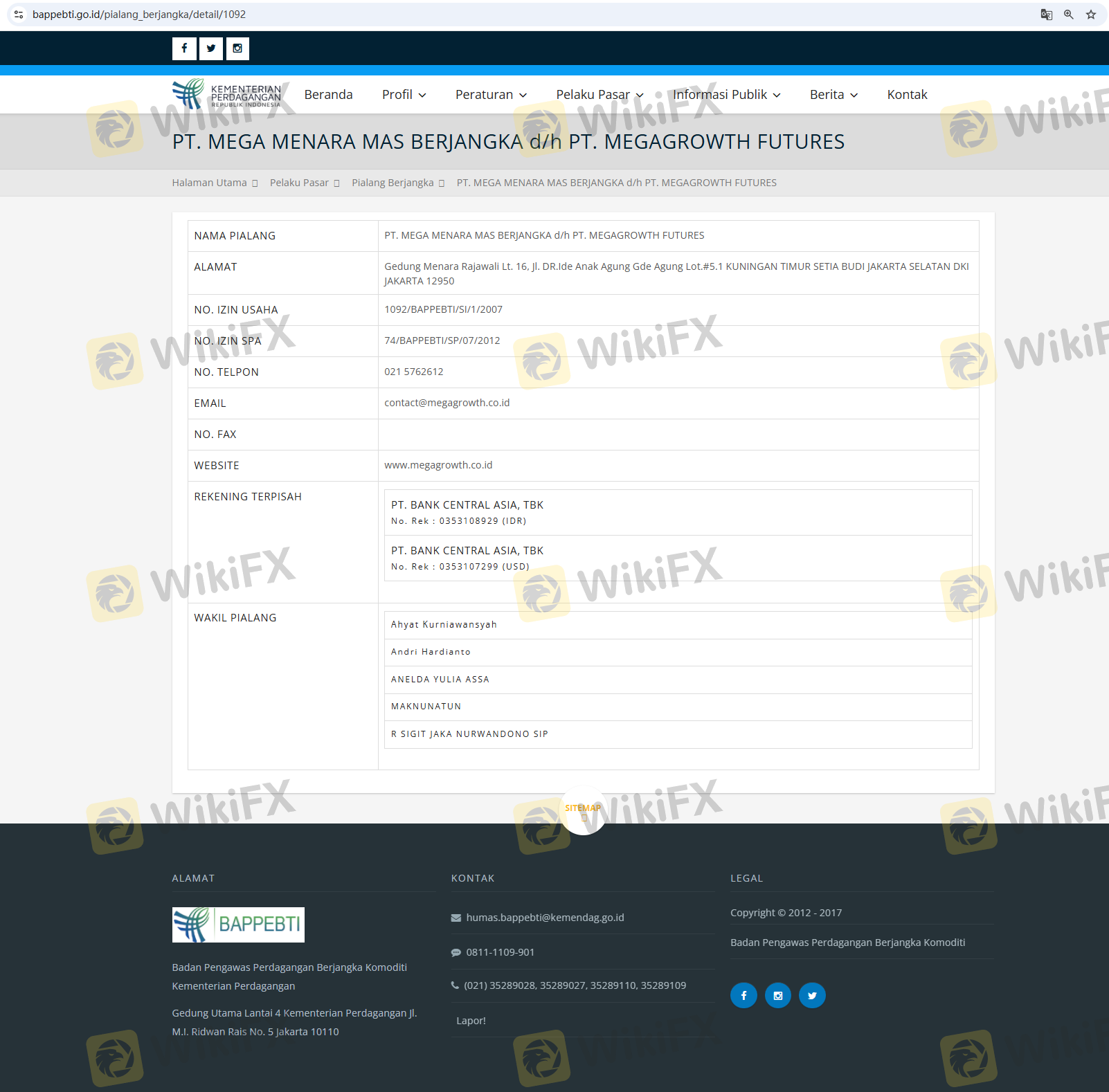Click Copyright © 2012 - 2017 text
This screenshot has height=1092, width=1109.
(786, 913)
